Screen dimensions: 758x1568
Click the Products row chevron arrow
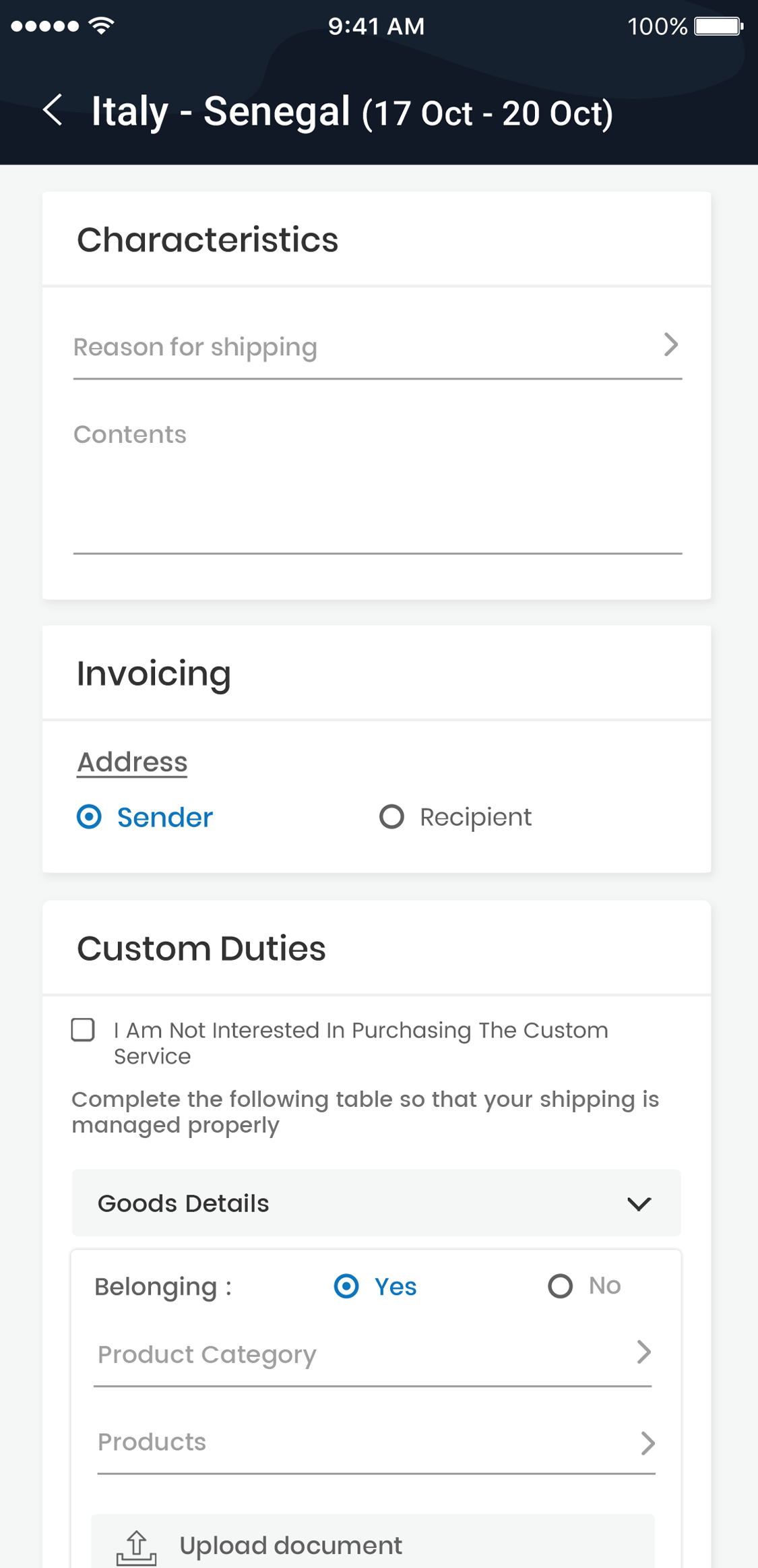pyautogui.click(x=648, y=1443)
